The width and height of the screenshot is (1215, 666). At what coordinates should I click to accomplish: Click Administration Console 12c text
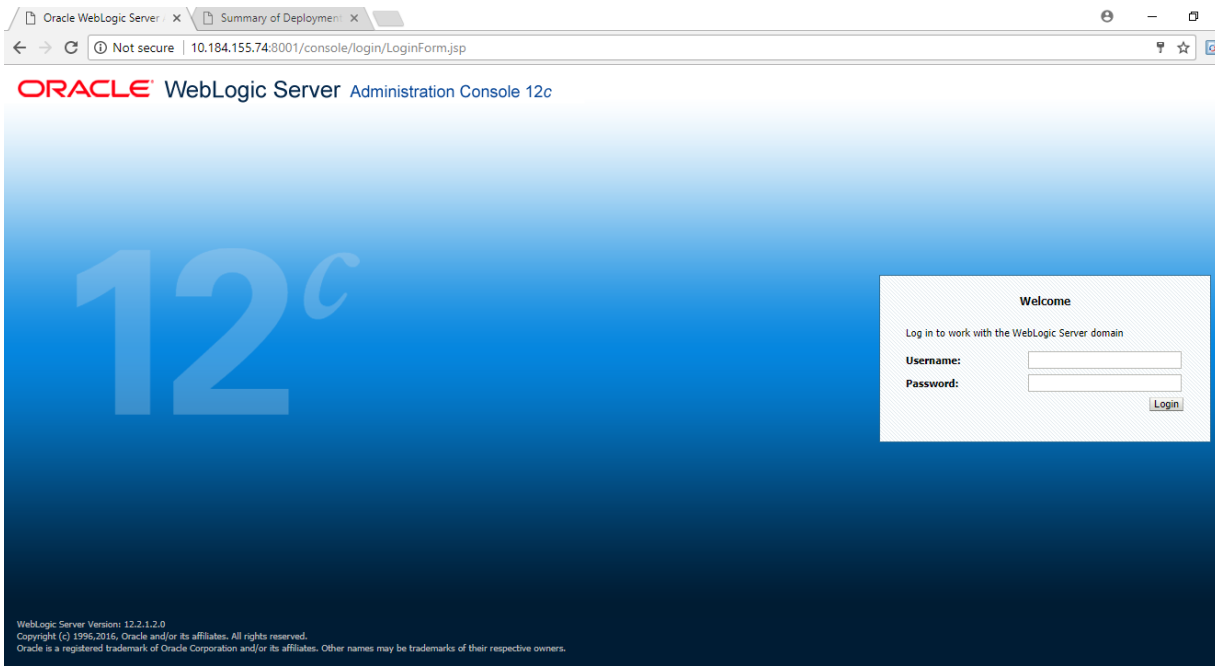coord(451,91)
